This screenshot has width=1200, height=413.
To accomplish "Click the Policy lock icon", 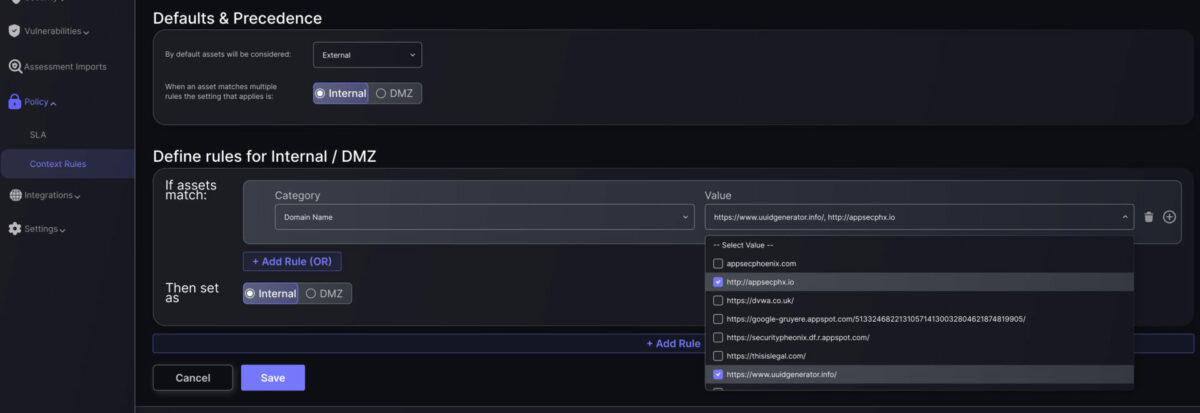I will pyautogui.click(x=15, y=102).
